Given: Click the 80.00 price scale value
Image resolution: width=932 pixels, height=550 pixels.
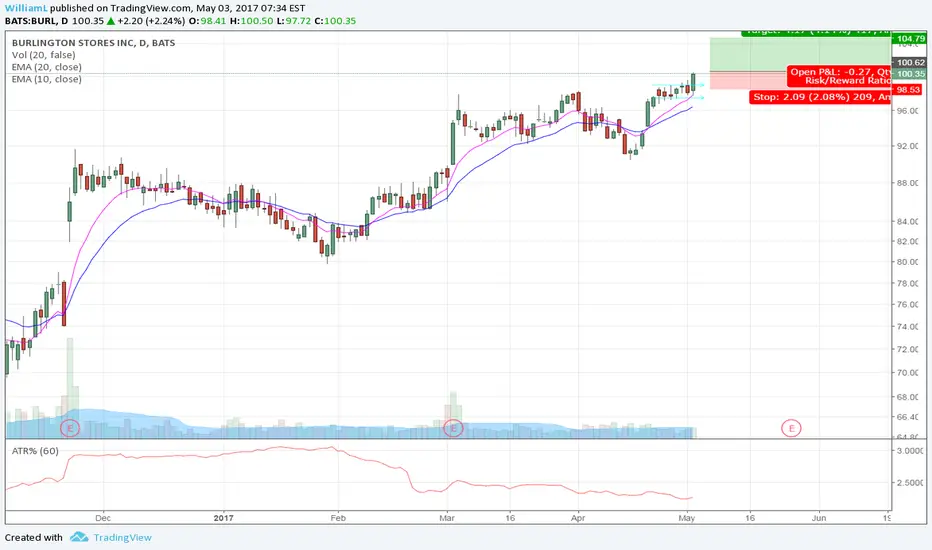Looking at the screenshot, I should [x=908, y=262].
